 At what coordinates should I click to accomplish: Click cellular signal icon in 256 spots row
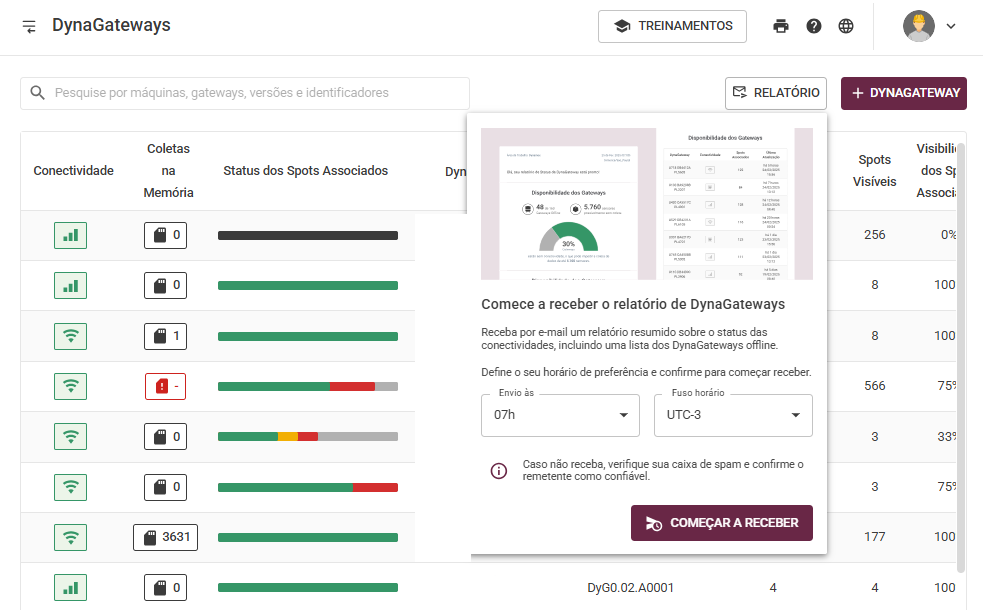pos(70,236)
